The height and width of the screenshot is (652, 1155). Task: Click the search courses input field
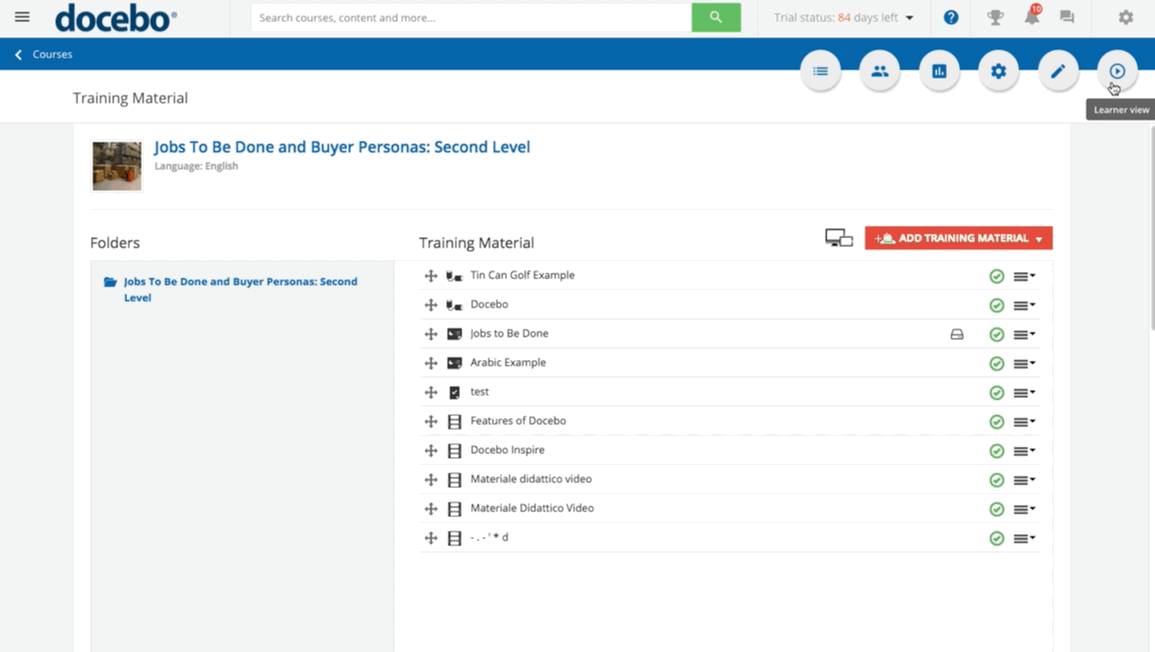coord(471,18)
